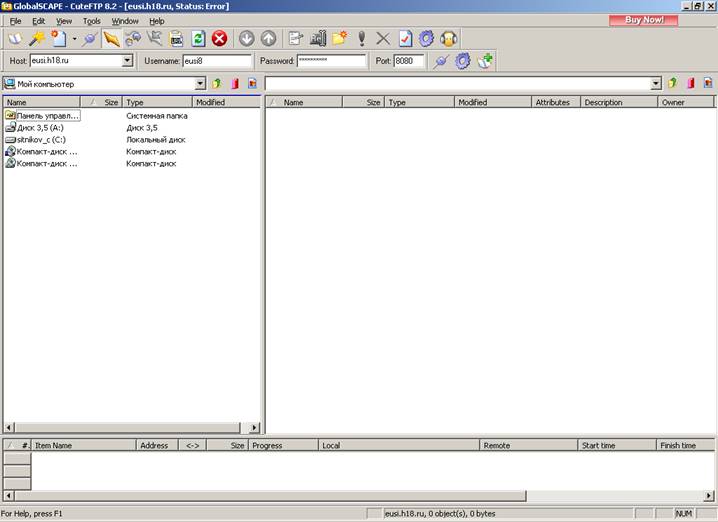Launch the Connection Wizard wand icon
The width and height of the screenshot is (718, 522).
37,39
